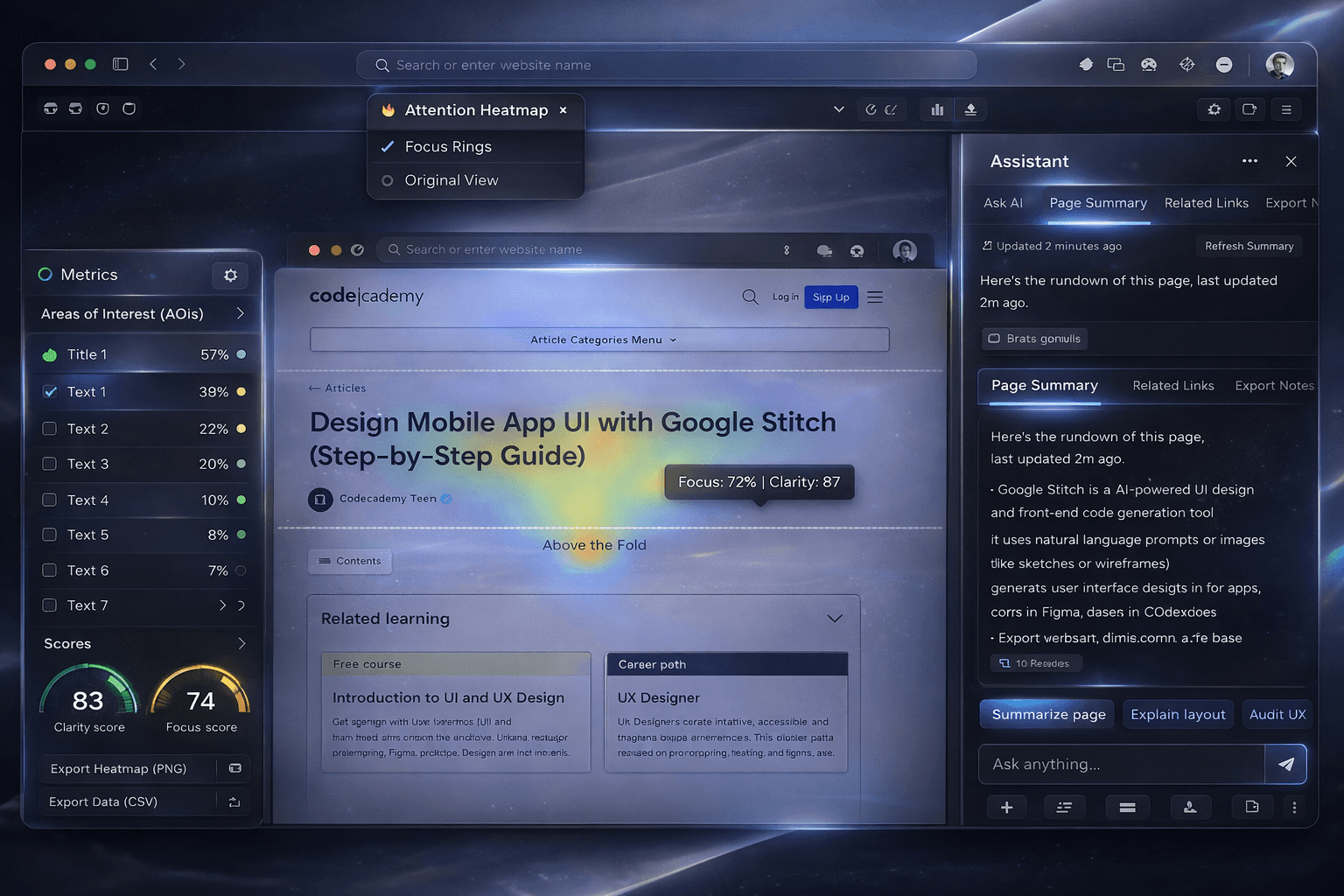Open the hamburger list icon in toolbar
Image resolution: width=1344 pixels, height=896 pixels.
point(1286,109)
